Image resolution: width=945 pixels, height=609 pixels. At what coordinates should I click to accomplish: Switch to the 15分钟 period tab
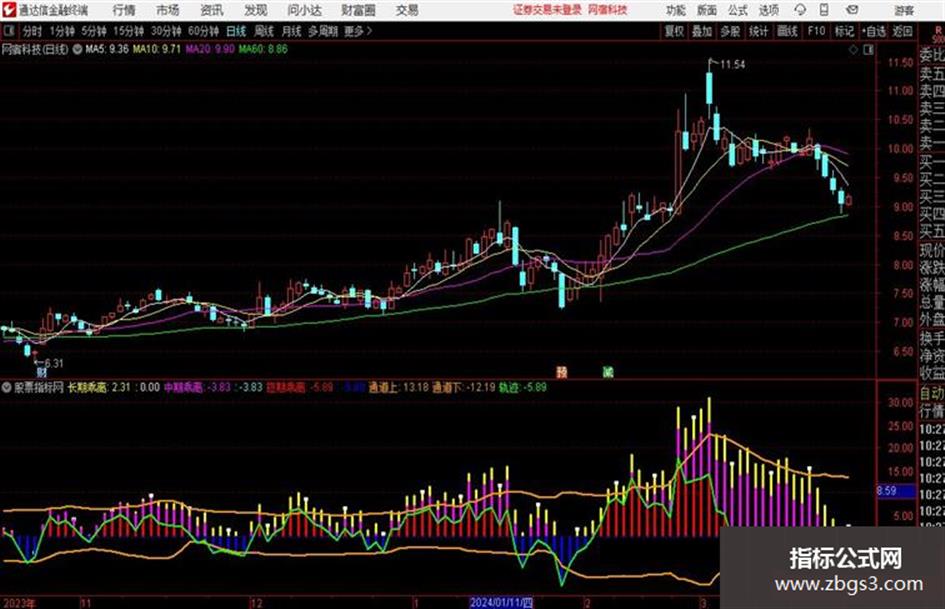coord(129,31)
